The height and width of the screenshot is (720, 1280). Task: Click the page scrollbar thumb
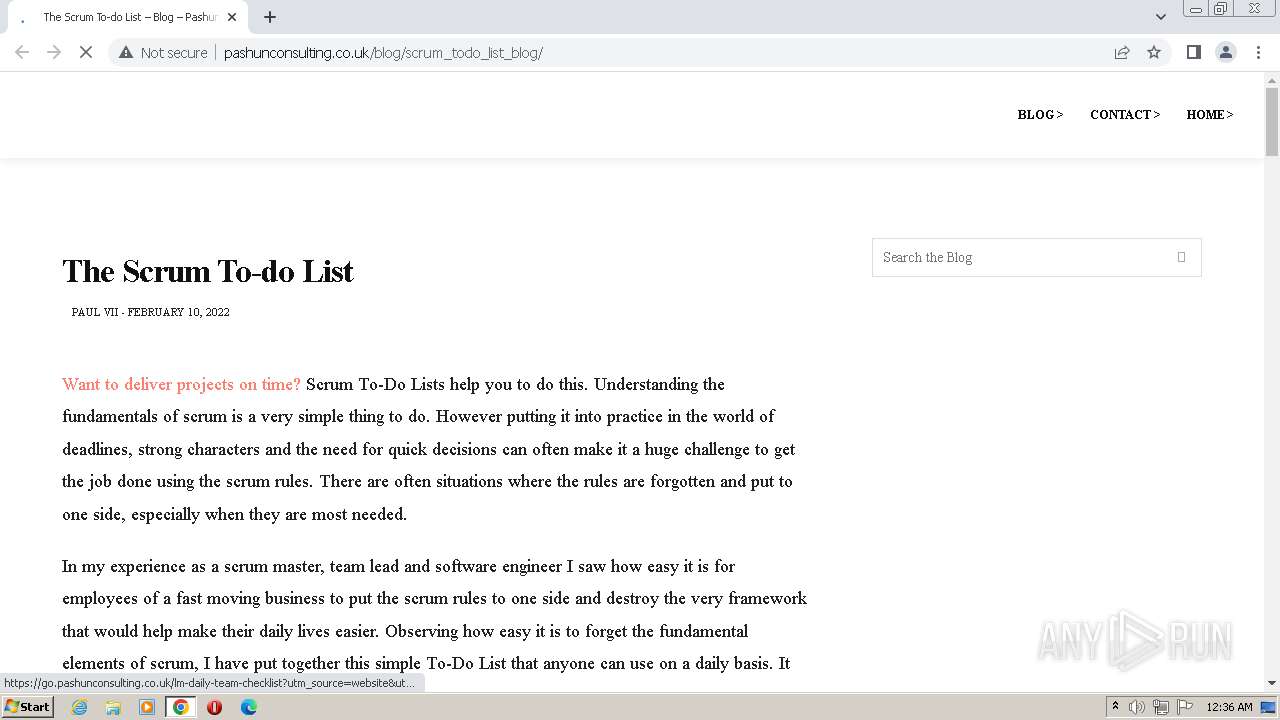(1272, 121)
